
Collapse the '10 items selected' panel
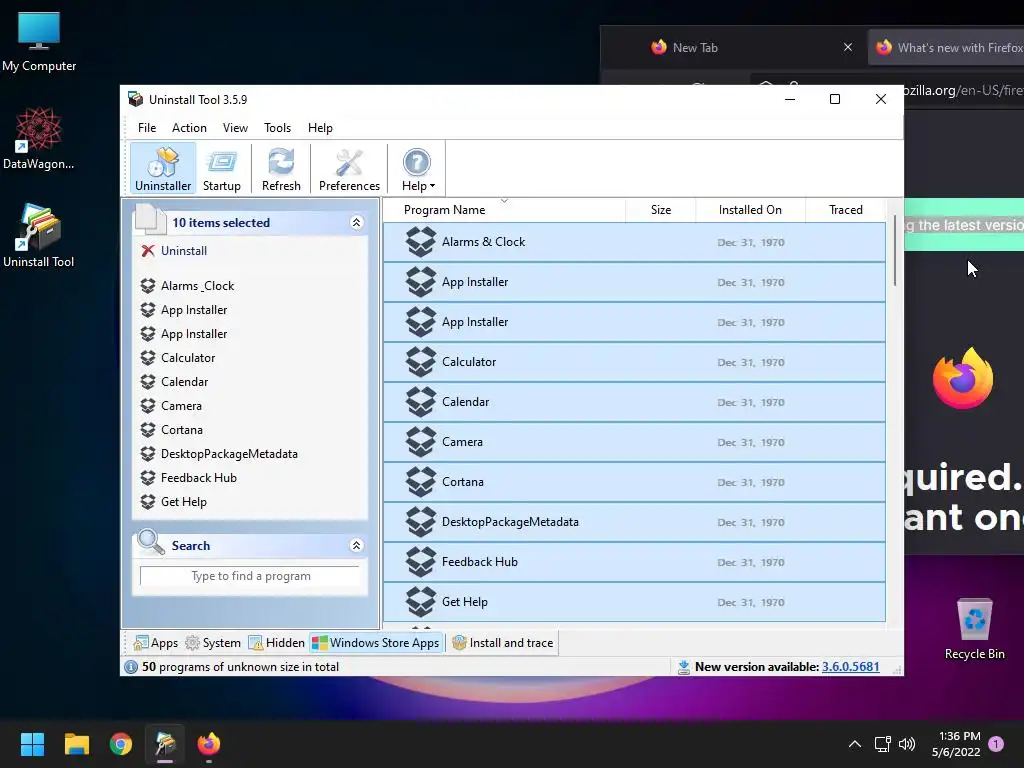[x=357, y=223]
